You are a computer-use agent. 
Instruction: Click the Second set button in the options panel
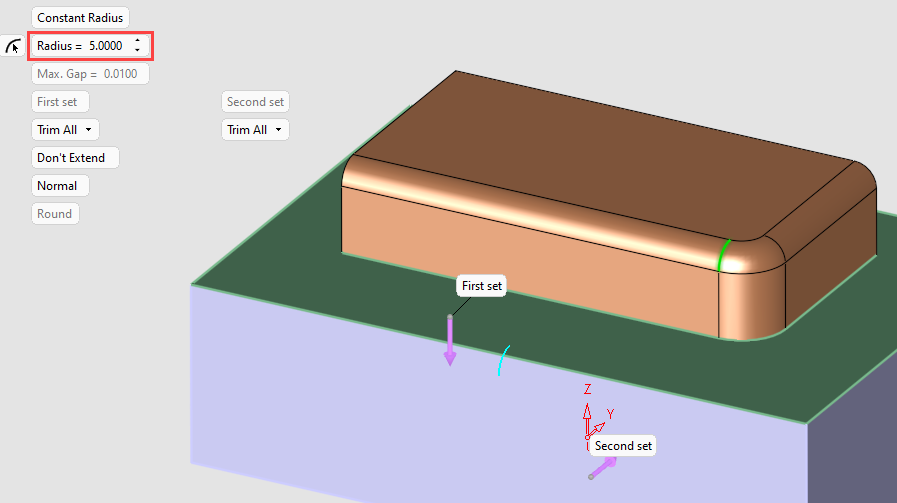coord(255,102)
